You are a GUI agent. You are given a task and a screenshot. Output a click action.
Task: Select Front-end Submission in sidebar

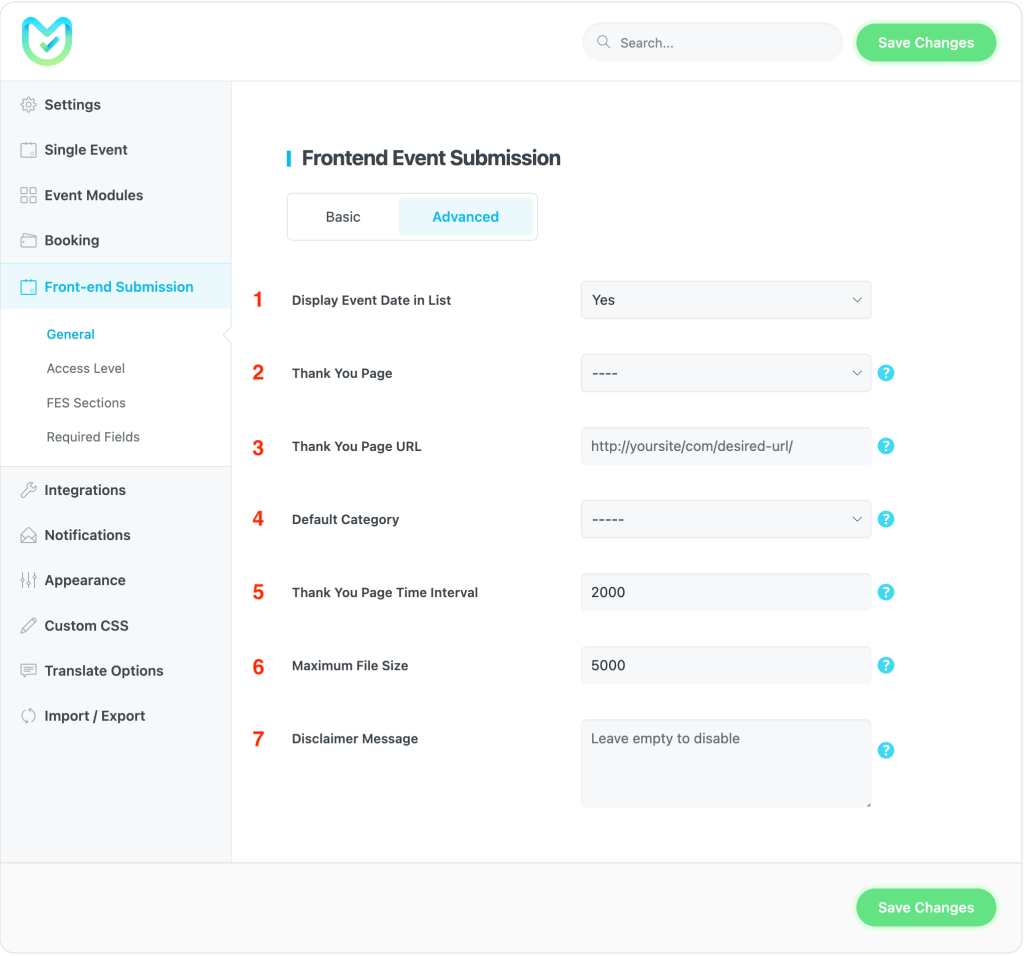[x=116, y=287]
